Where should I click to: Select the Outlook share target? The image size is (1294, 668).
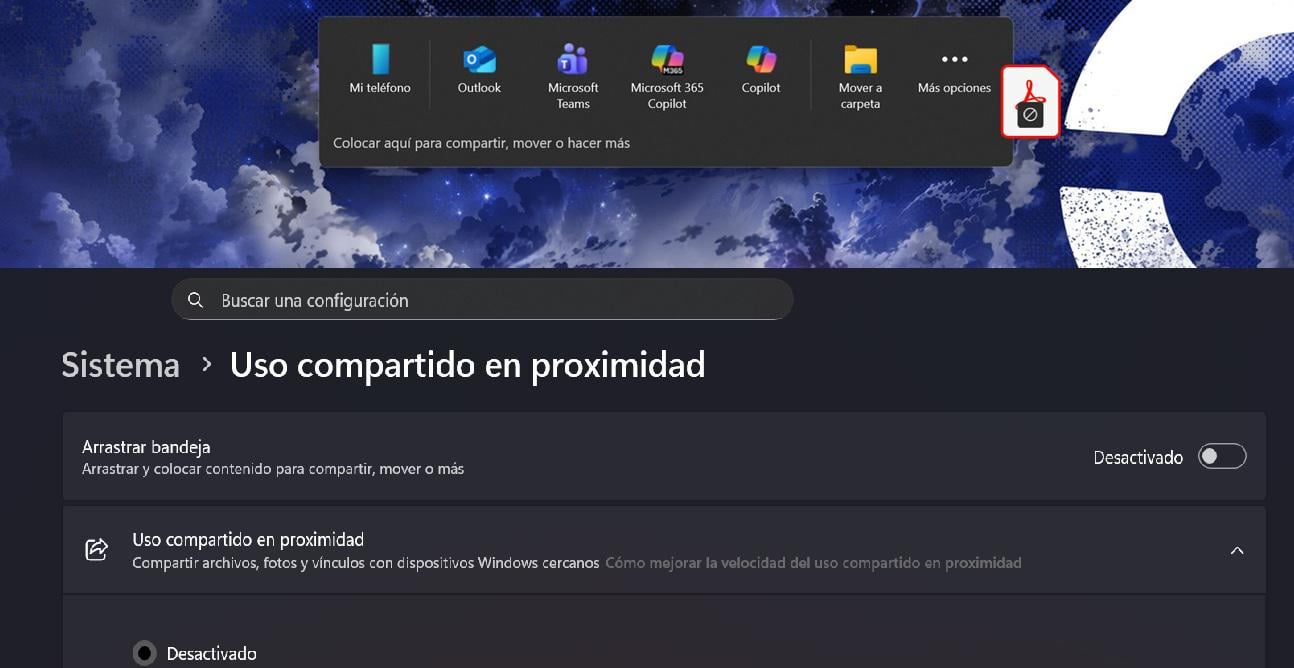[x=479, y=60]
